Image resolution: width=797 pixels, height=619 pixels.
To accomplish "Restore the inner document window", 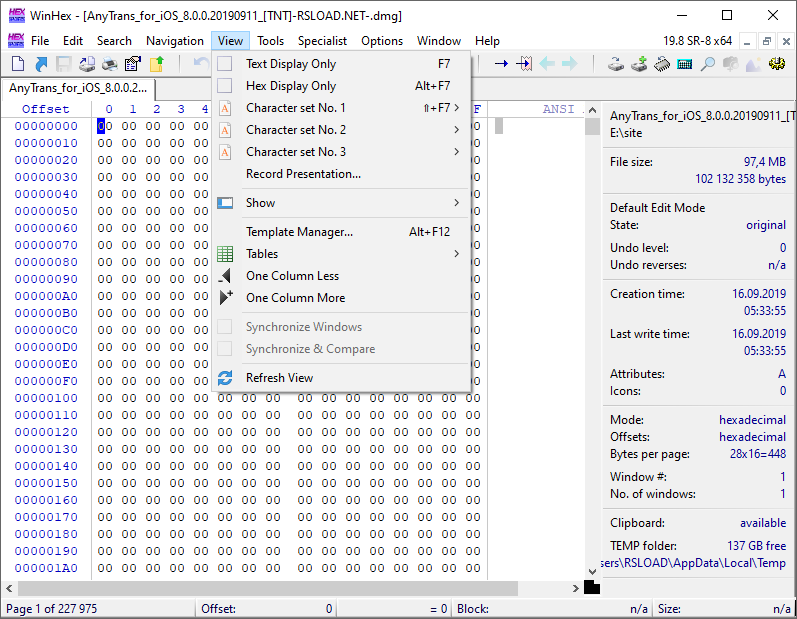I will (767, 41).
